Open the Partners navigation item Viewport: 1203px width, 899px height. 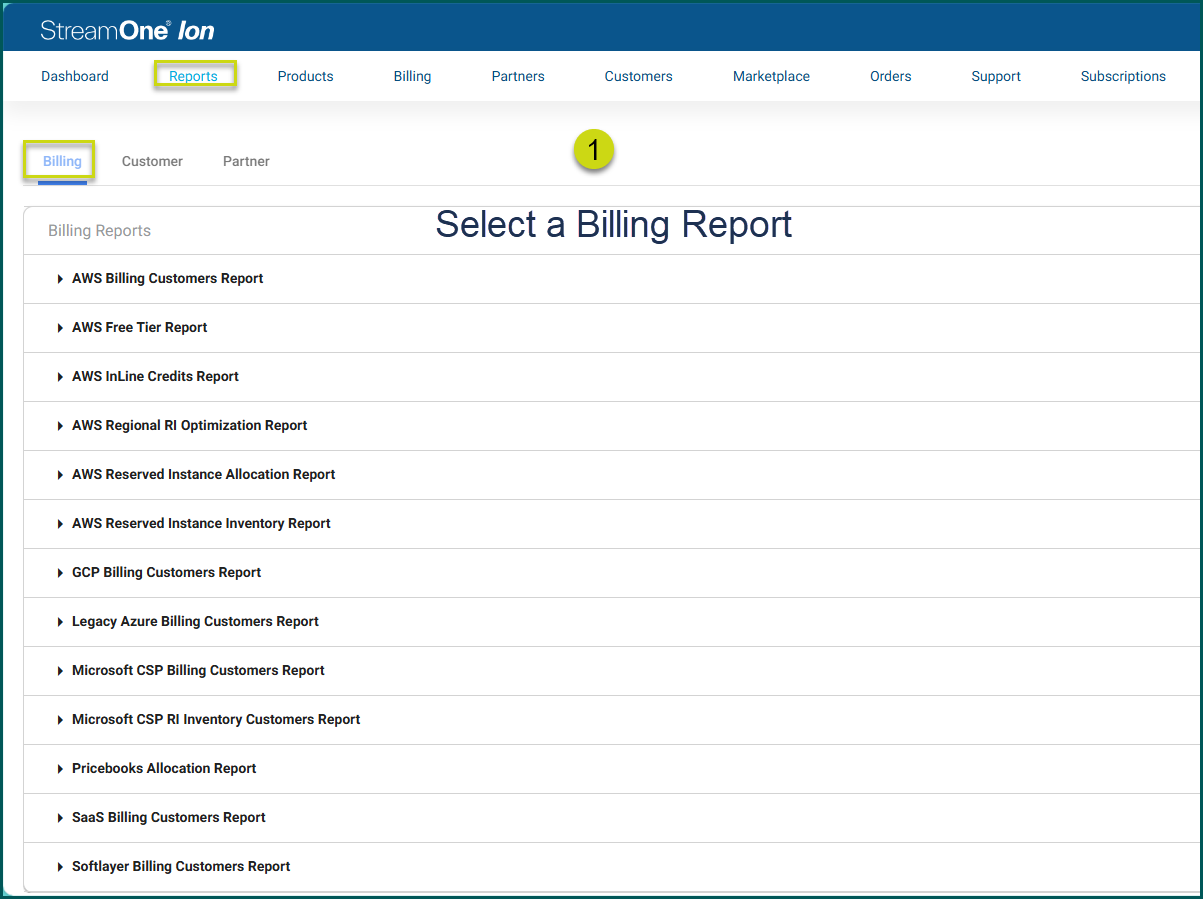pyautogui.click(x=518, y=76)
